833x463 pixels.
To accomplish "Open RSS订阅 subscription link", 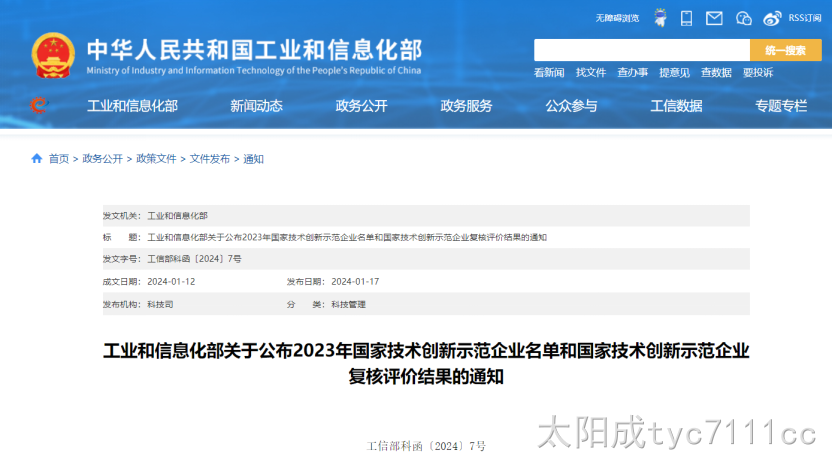I will (805, 19).
